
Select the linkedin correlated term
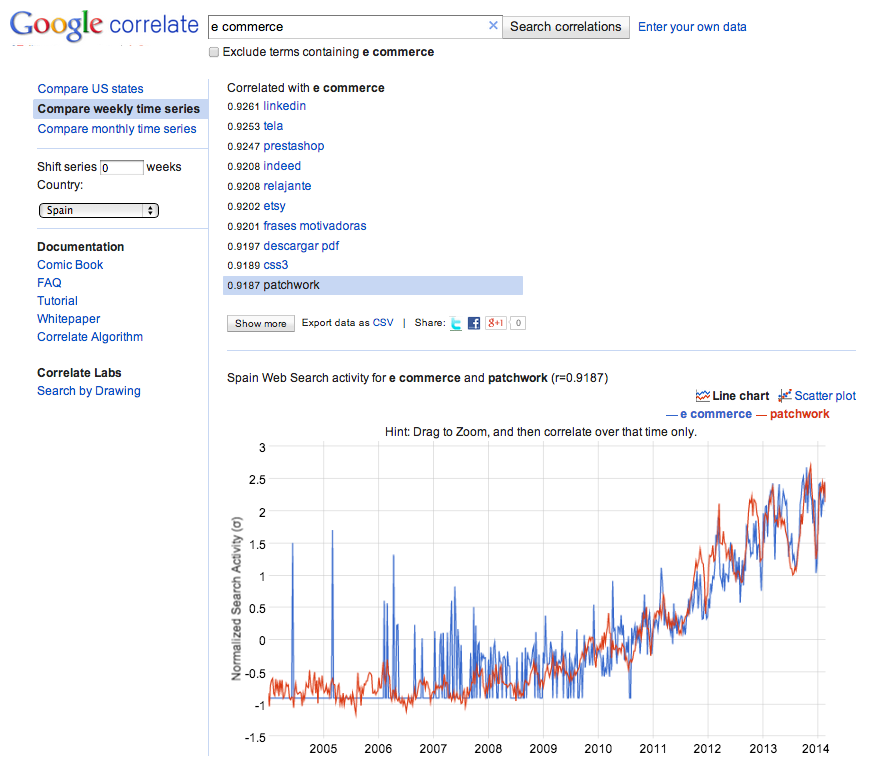point(284,106)
